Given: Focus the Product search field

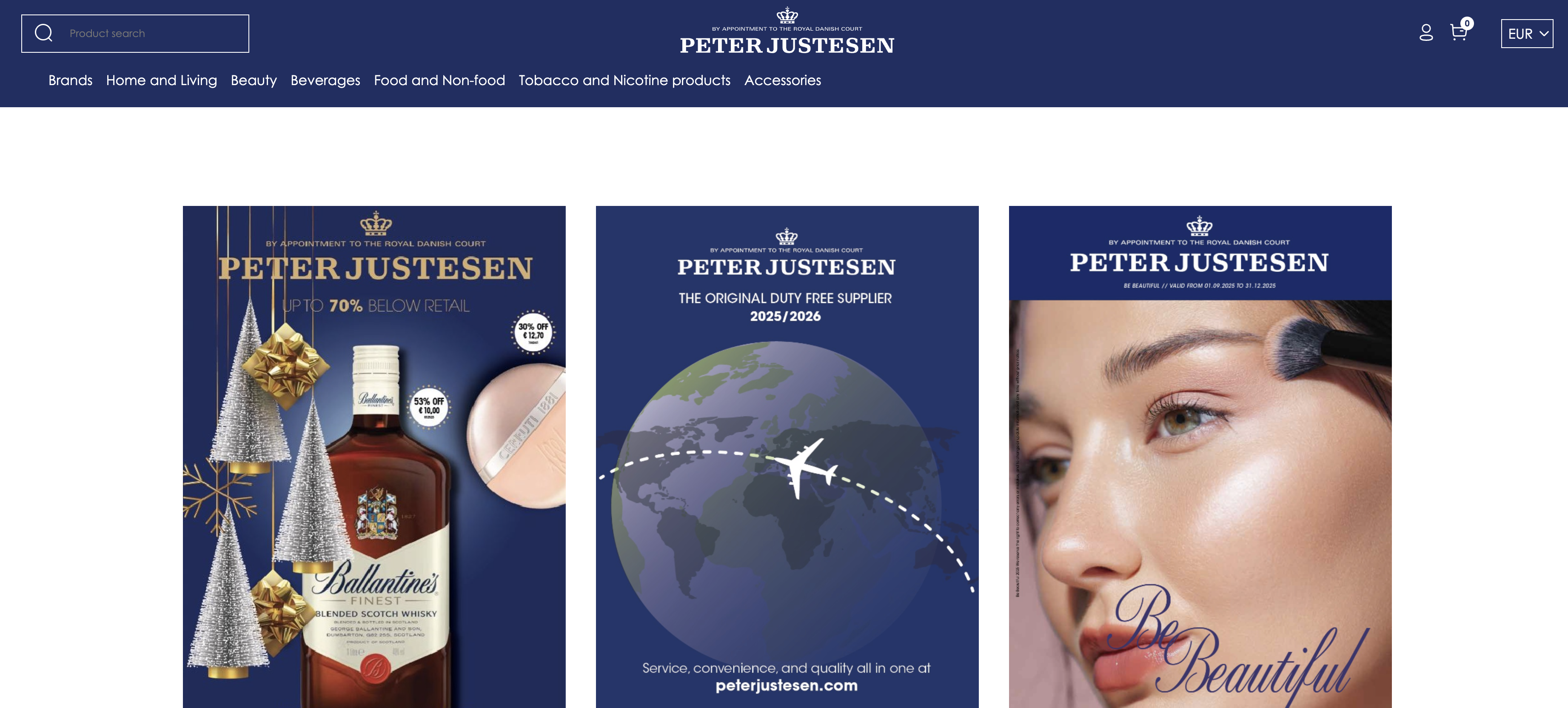Looking at the screenshot, I should (x=135, y=34).
